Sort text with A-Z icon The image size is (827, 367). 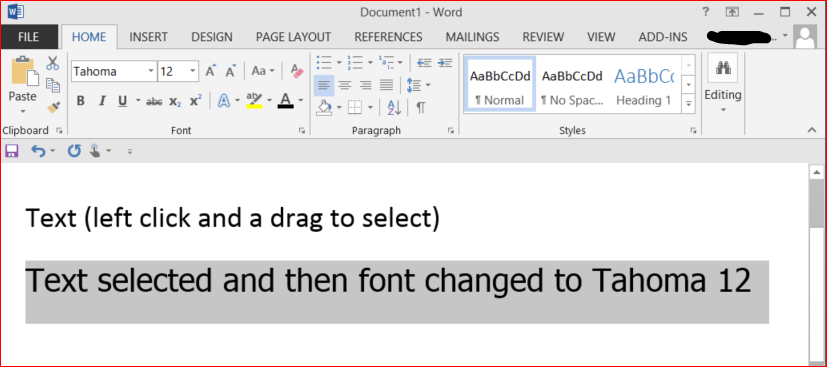[395, 108]
